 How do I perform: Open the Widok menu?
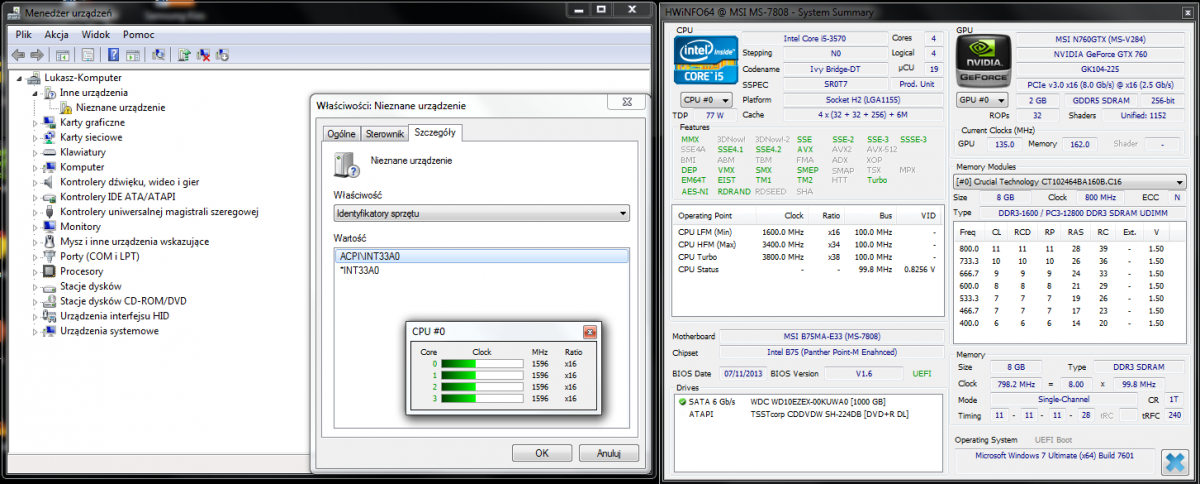(x=96, y=34)
